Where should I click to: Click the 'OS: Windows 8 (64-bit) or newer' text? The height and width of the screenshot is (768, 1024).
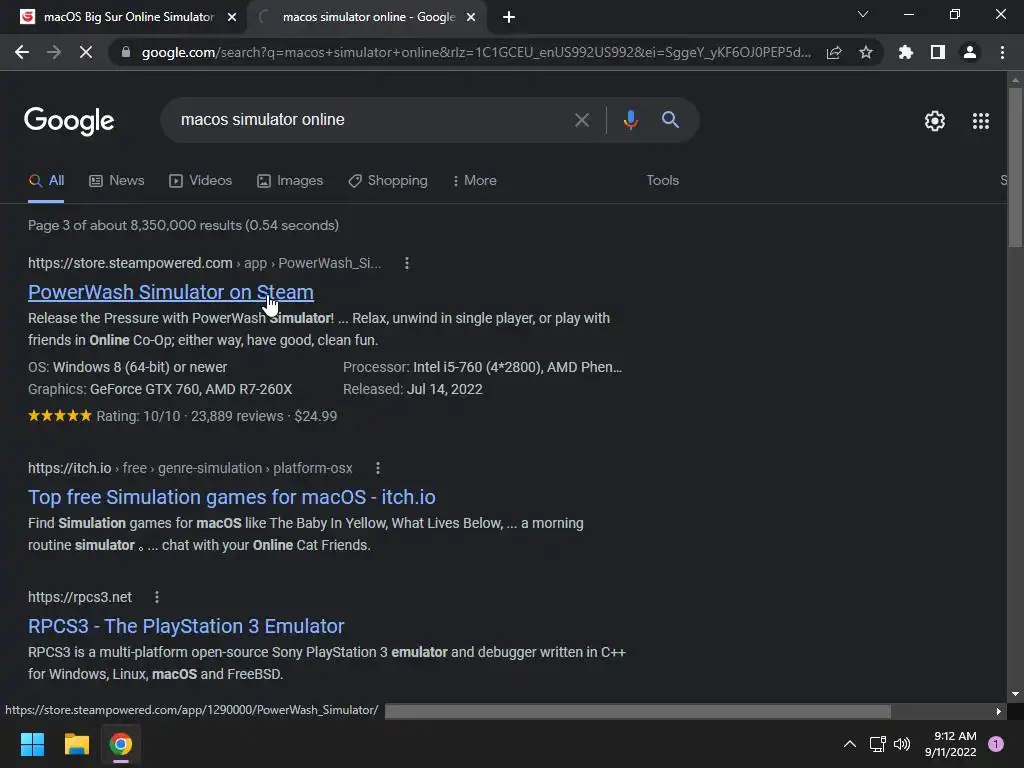pos(127,367)
